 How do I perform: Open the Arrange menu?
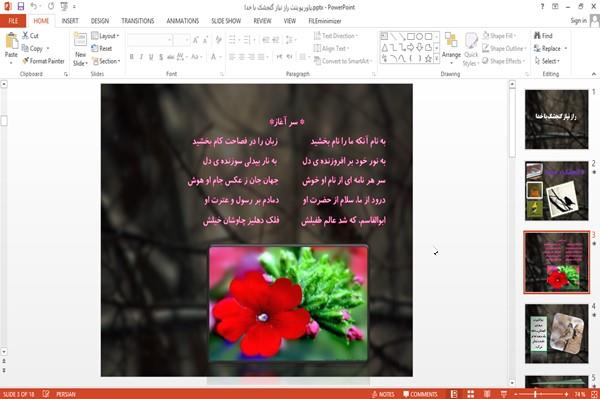[x=451, y=49]
